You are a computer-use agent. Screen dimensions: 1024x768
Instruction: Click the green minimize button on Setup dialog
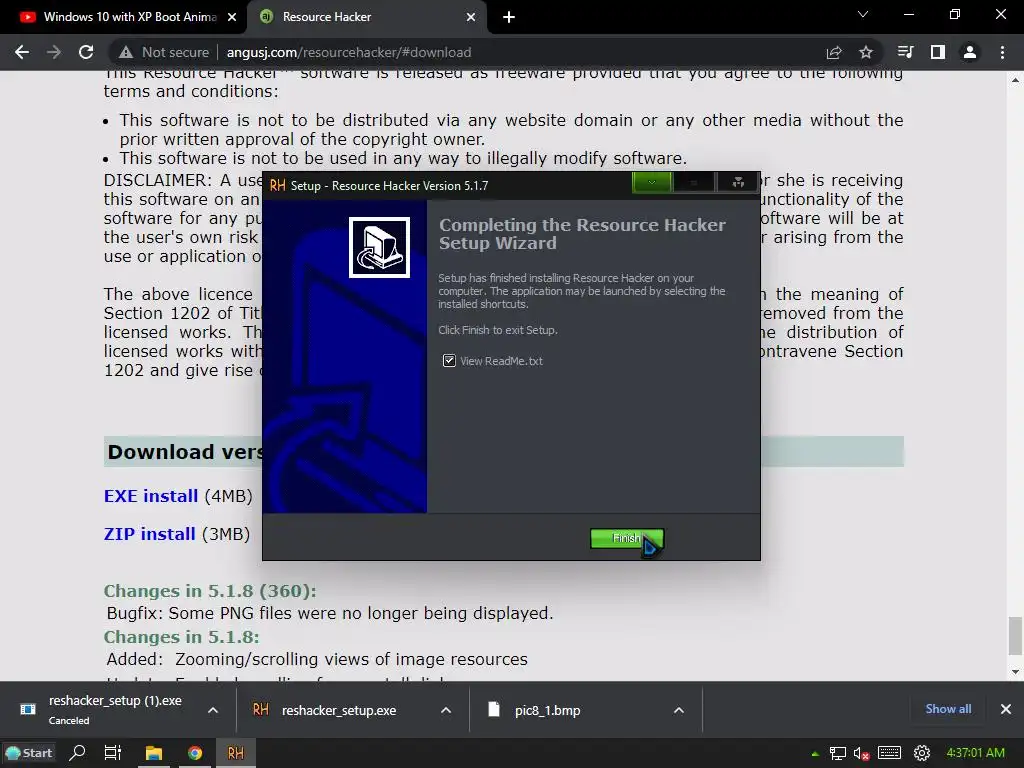[652, 183]
